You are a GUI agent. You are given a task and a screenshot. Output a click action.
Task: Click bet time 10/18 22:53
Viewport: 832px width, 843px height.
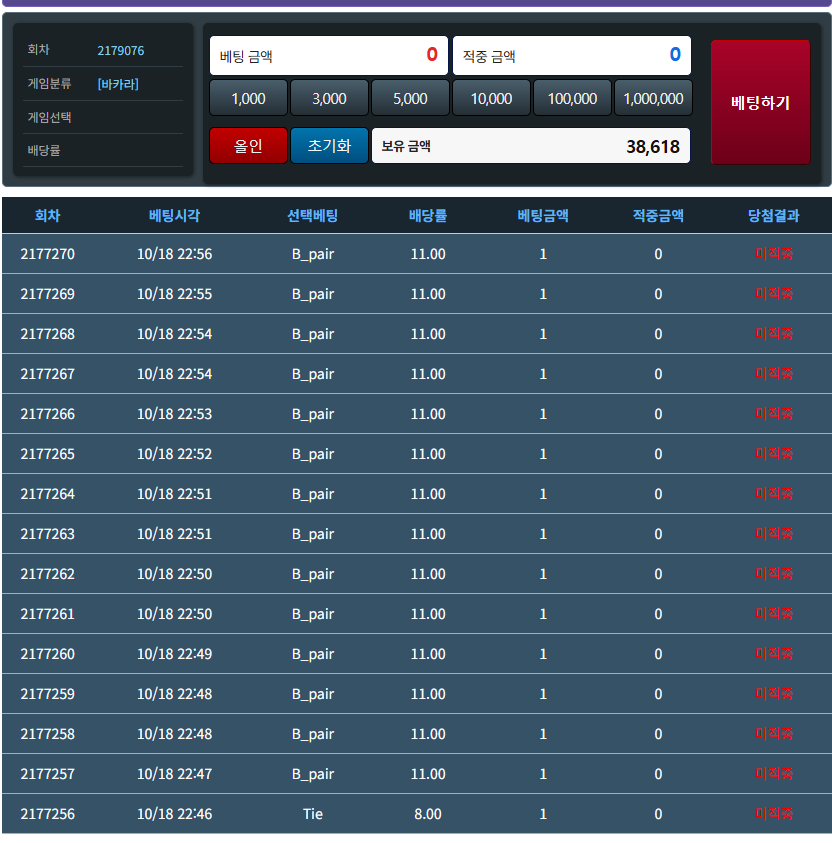click(x=174, y=414)
